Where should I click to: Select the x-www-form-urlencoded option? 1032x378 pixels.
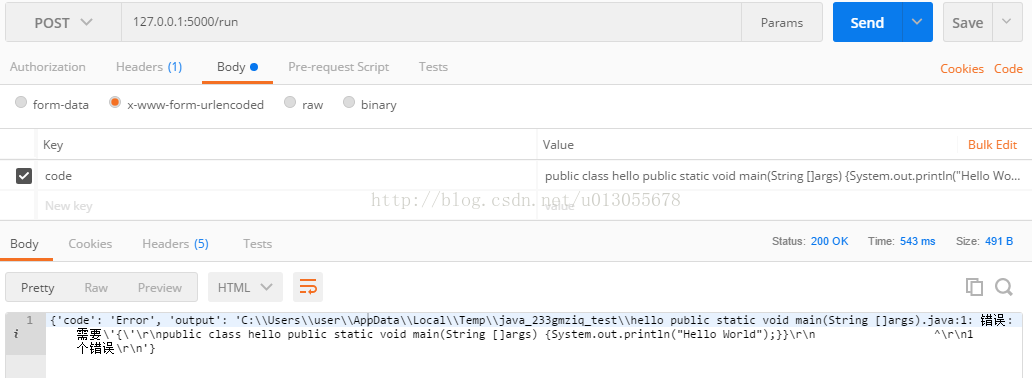point(115,102)
